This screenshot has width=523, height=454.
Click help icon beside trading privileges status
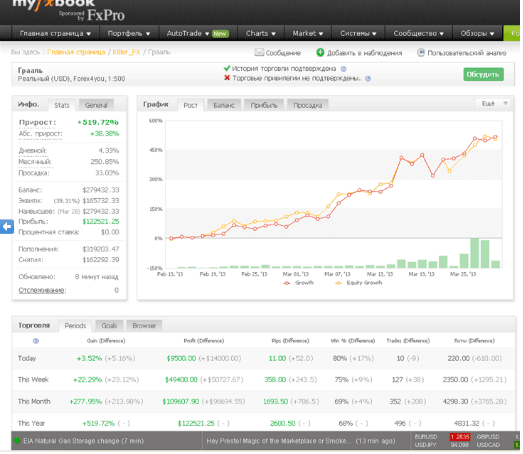tap(368, 79)
